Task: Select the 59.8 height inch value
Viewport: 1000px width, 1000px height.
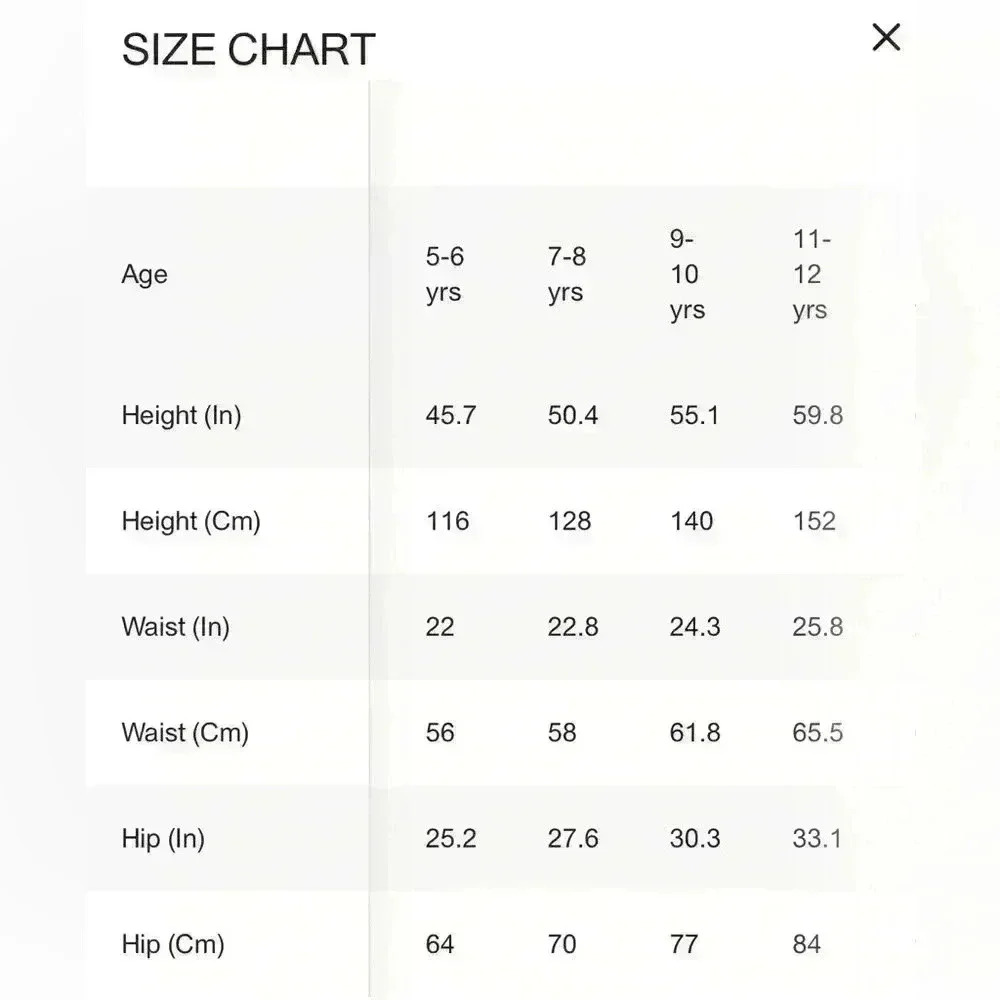Action: click(x=817, y=415)
